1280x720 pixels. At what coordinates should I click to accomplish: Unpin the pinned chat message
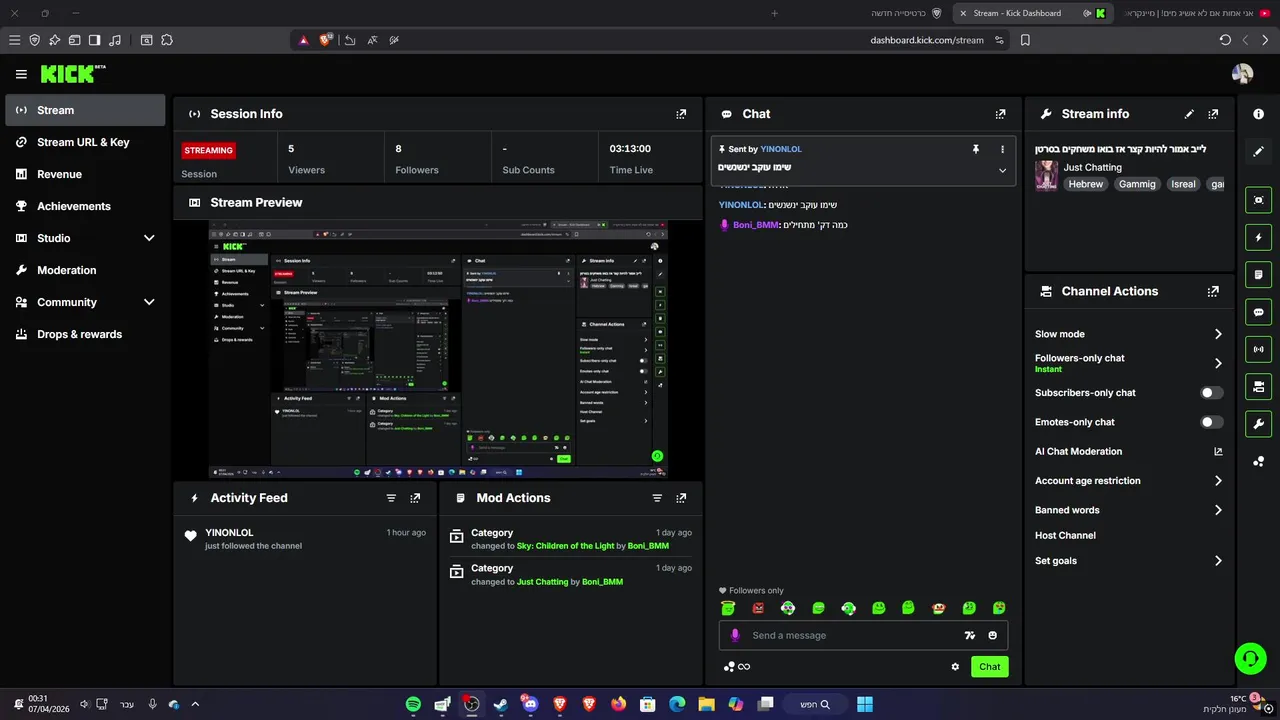tap(976, 149)
